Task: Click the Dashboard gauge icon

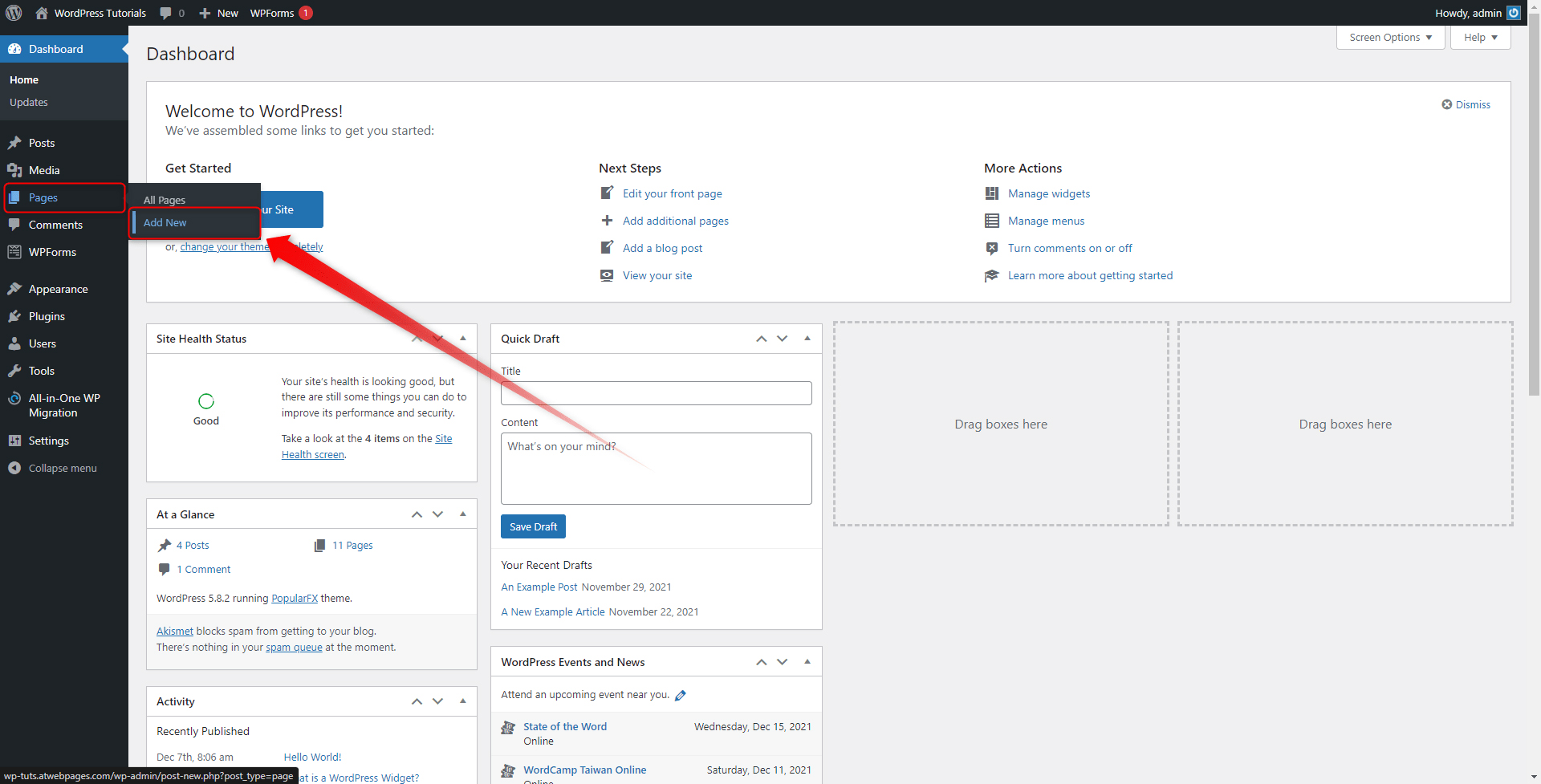Action: click(x=14, y=49)
